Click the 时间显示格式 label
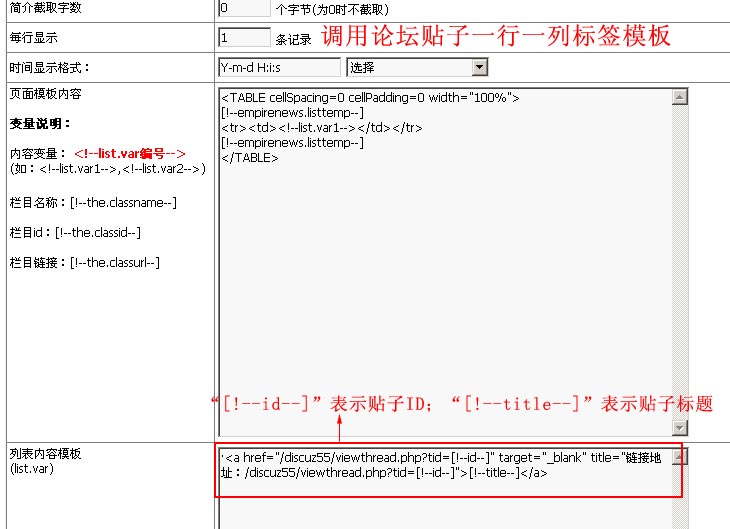The height and width of the screenshot is (529, 730). click(49, 67)
